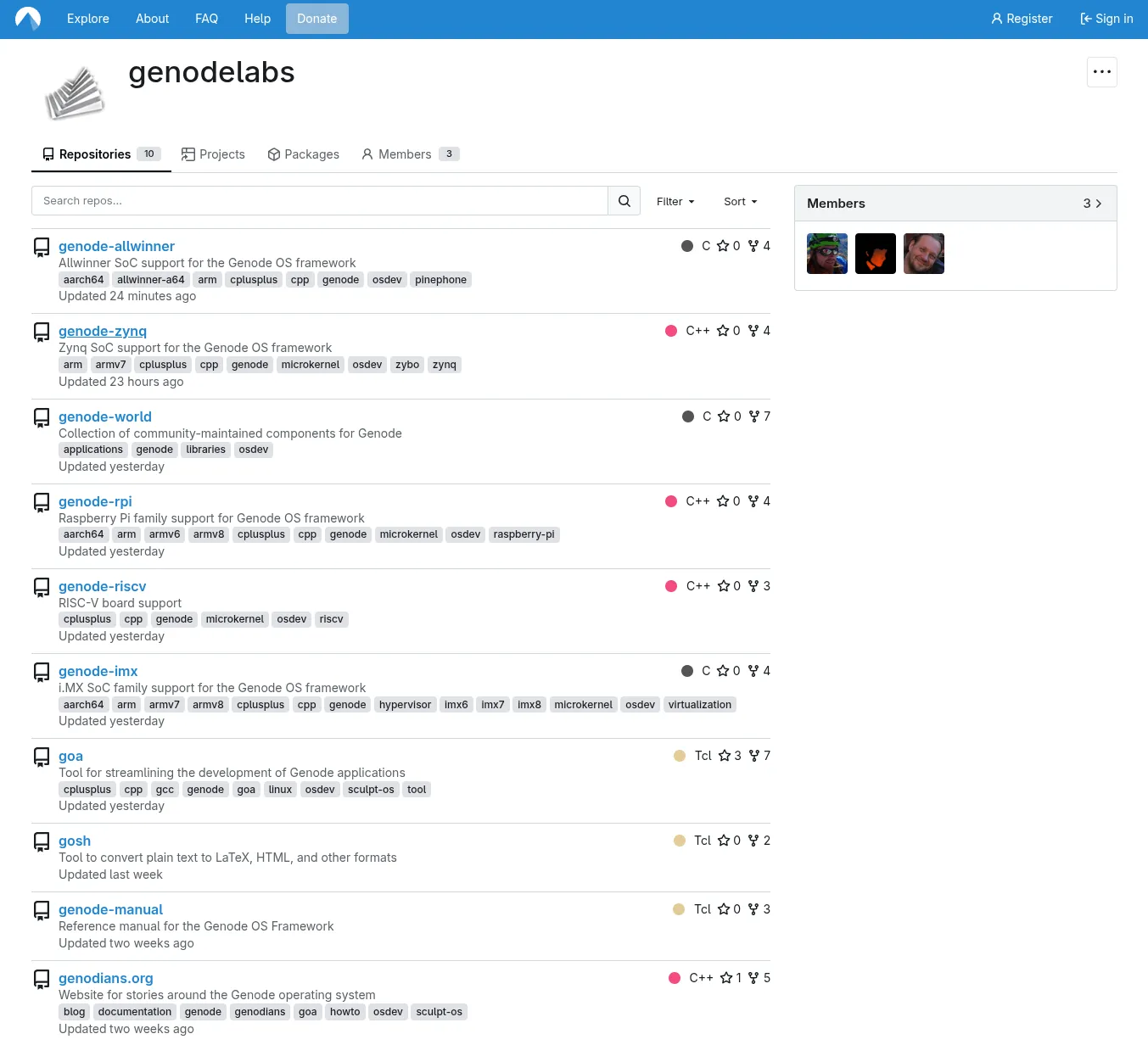Expand the Members list chevron
The image size is (1148, 1045).
pyautogui.click(x=1098, y=204)
